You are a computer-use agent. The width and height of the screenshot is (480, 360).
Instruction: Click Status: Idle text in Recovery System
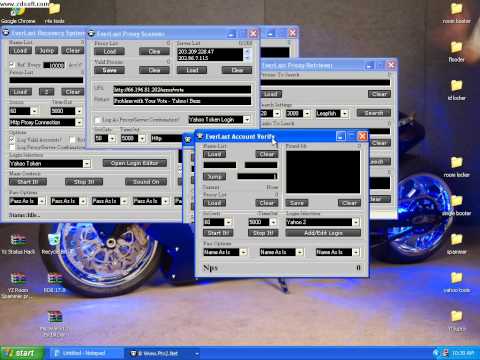pos(24,215)
